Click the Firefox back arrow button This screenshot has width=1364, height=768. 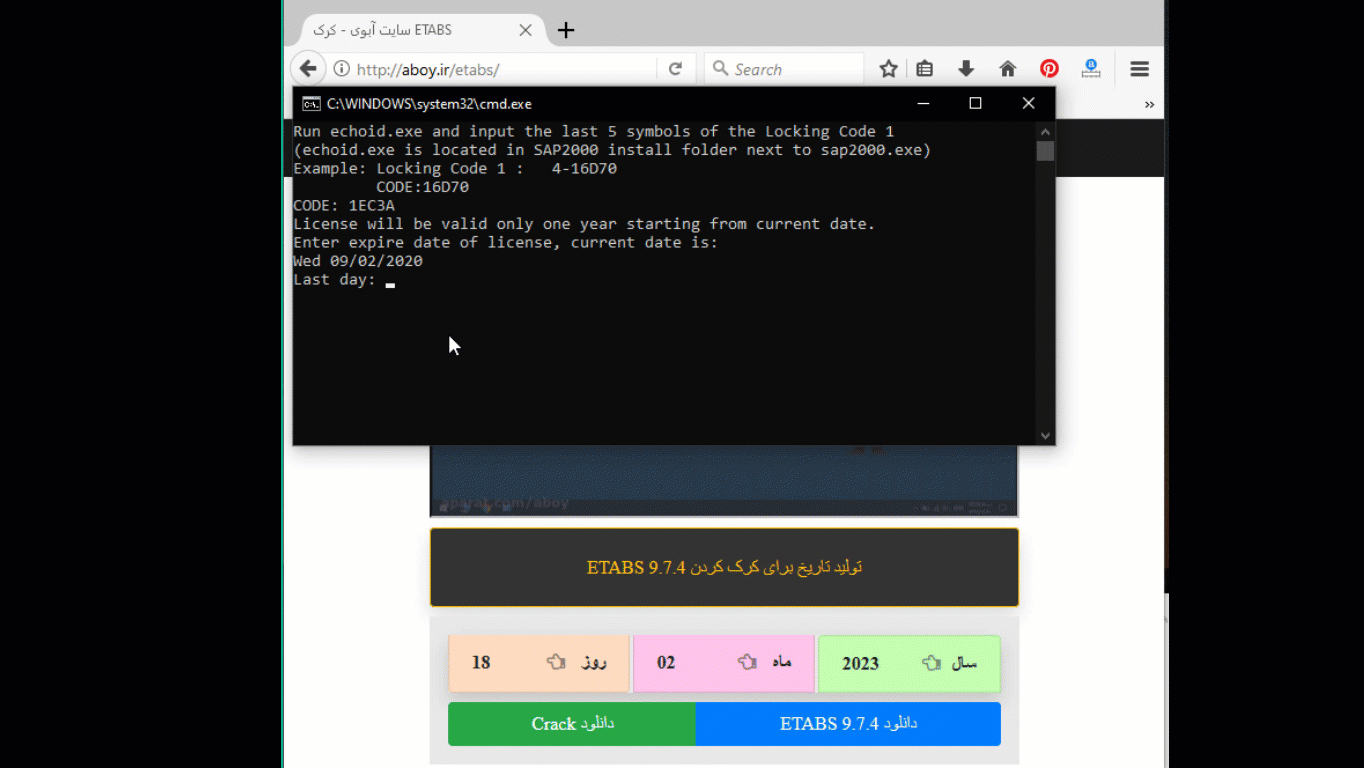tap(308, 69)
